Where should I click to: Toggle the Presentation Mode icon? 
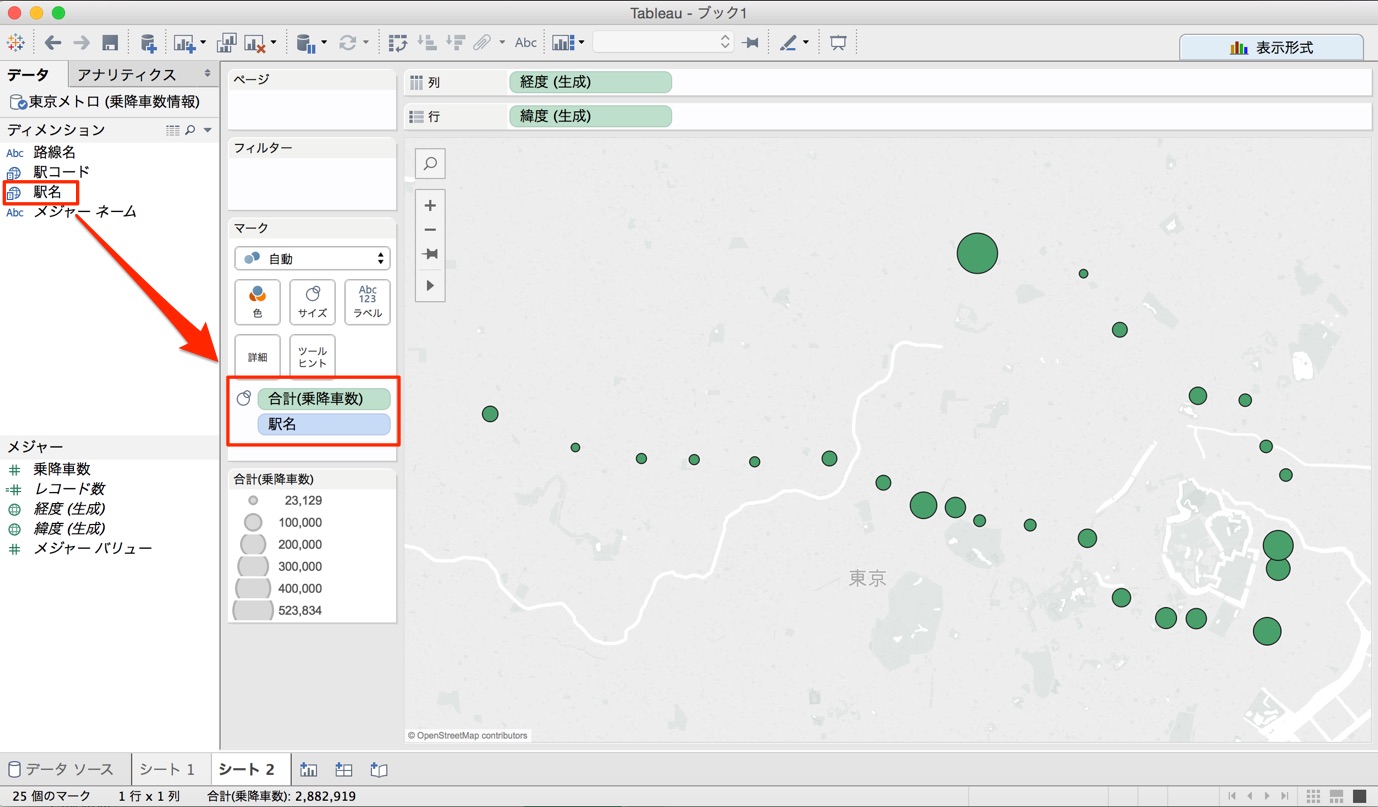(837, 42)
